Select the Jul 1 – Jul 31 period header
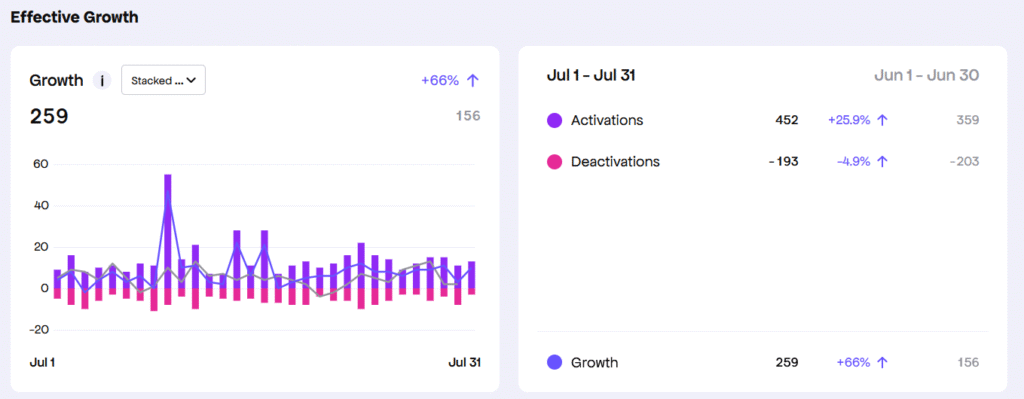The width and height of the screenshot is (1024, 399). pyautogui.click(x=591, y=76)
